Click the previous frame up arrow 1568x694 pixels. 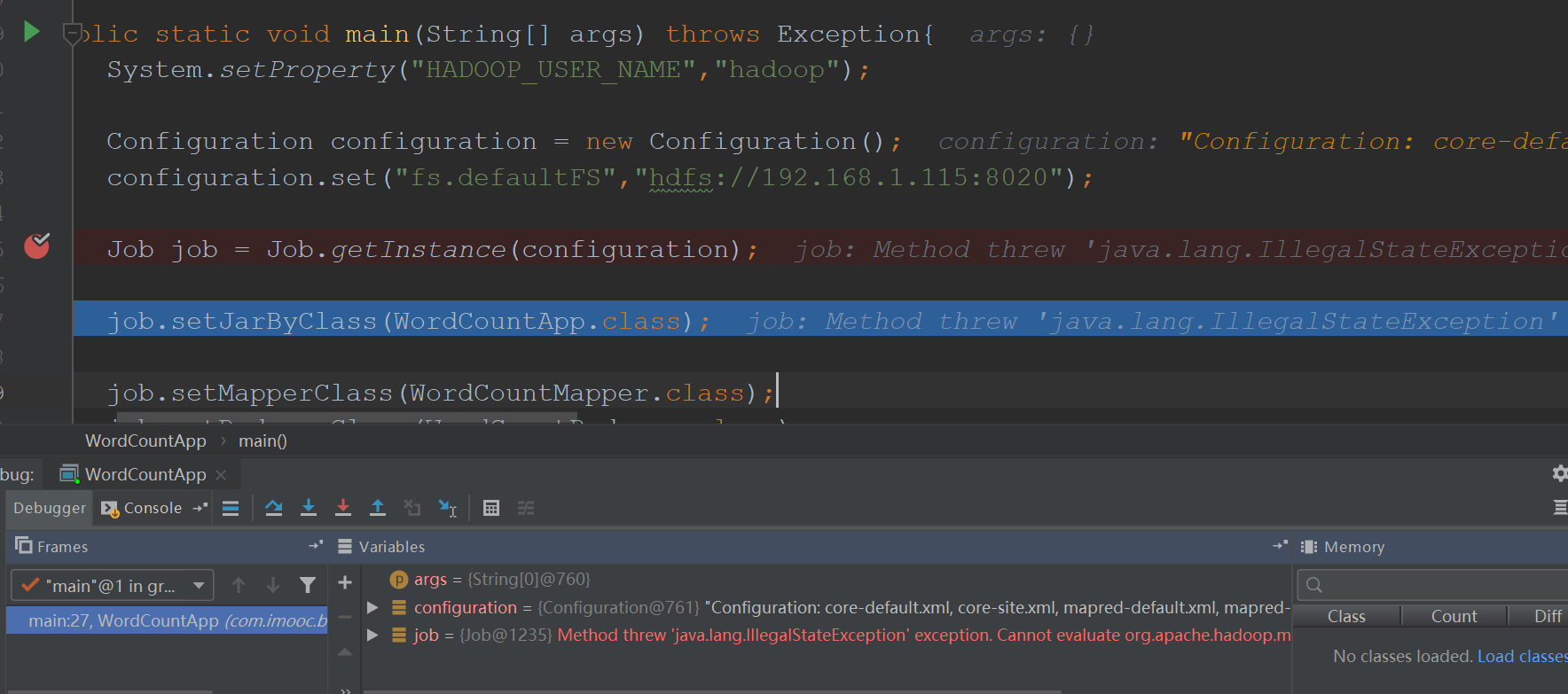[x=239, y=585]
